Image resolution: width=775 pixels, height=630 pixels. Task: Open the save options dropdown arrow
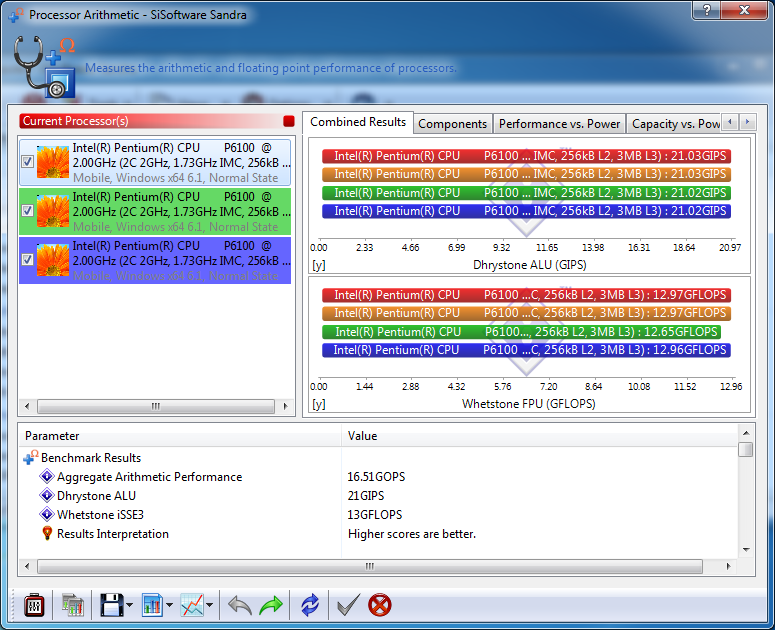pos(129,605)
